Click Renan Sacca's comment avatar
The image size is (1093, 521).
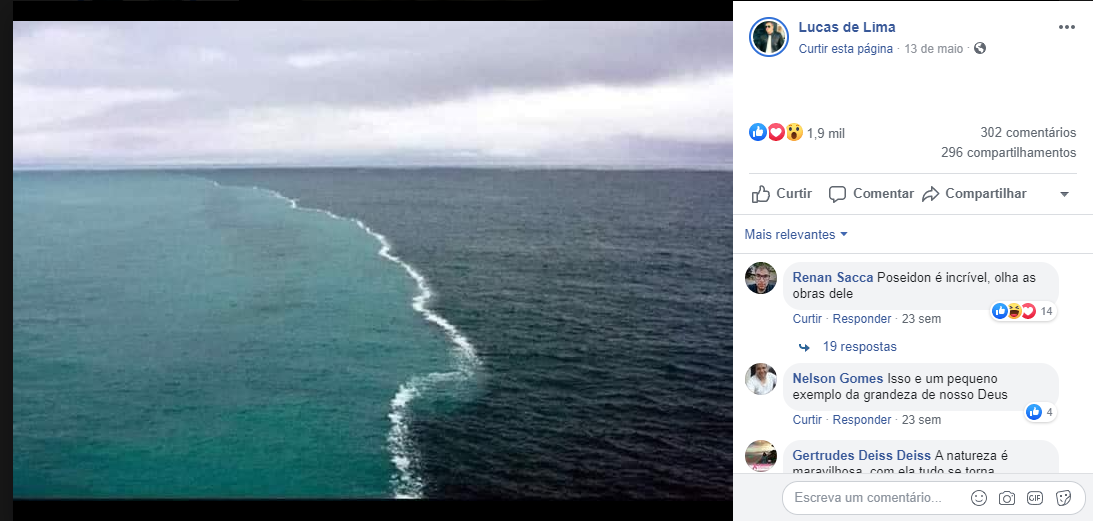[x=761, y=278]
